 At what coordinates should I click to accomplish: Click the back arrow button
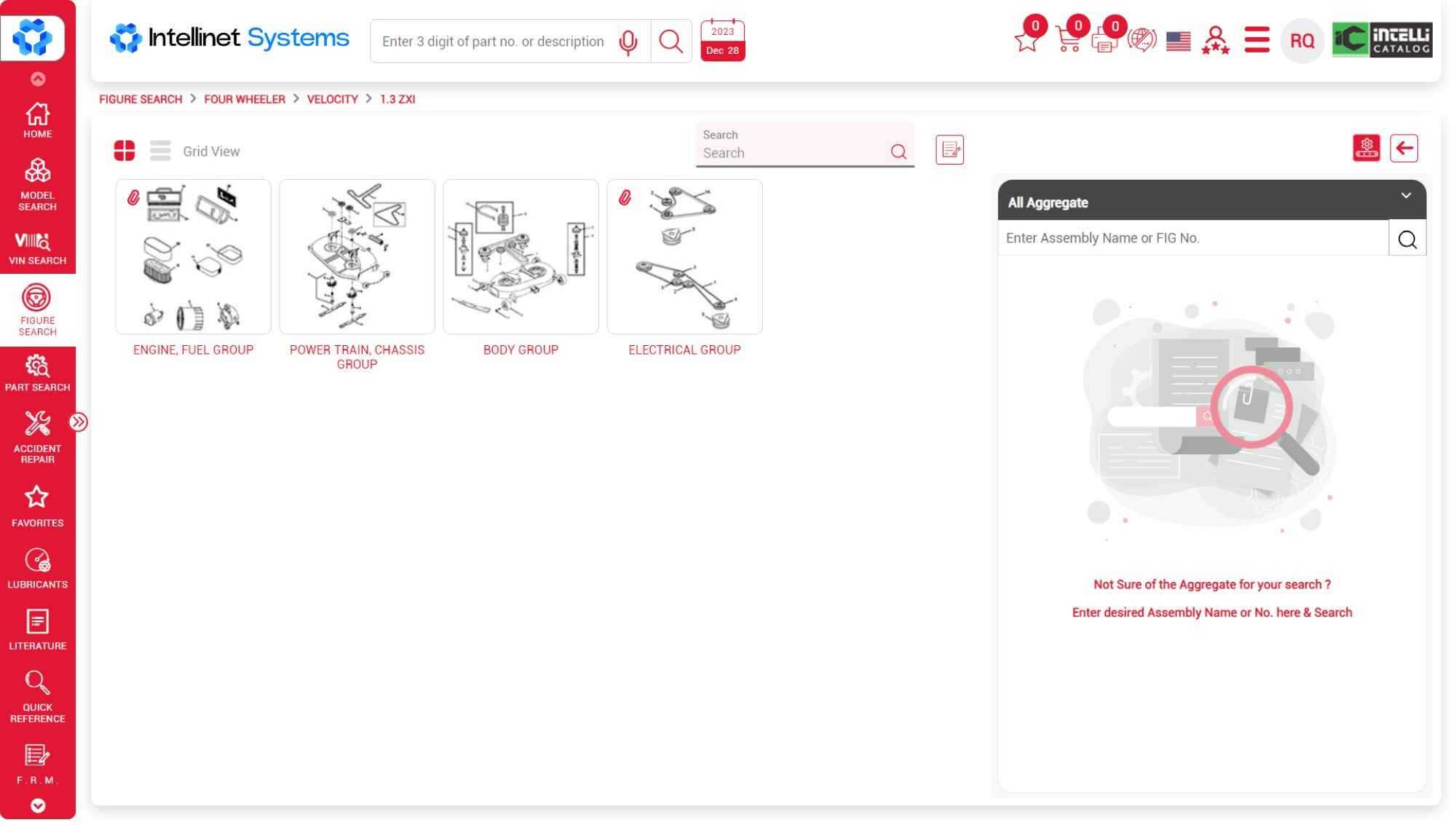click(x=1404, y=149)
